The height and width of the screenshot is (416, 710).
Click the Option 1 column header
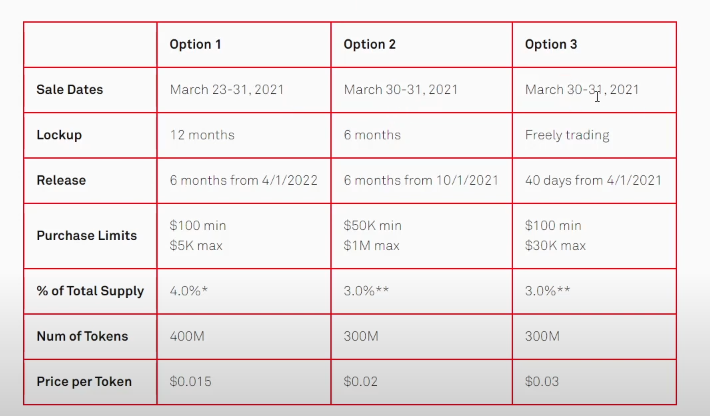click(x=195, y=44)
